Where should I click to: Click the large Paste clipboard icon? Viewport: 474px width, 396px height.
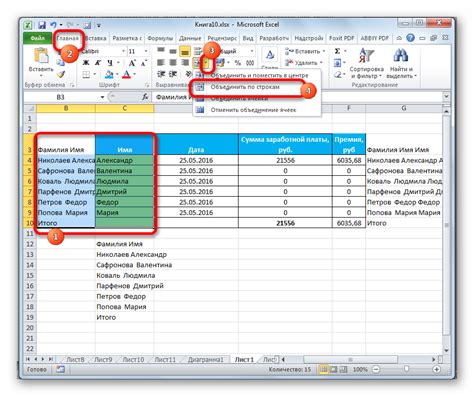[x=41, y=55]
